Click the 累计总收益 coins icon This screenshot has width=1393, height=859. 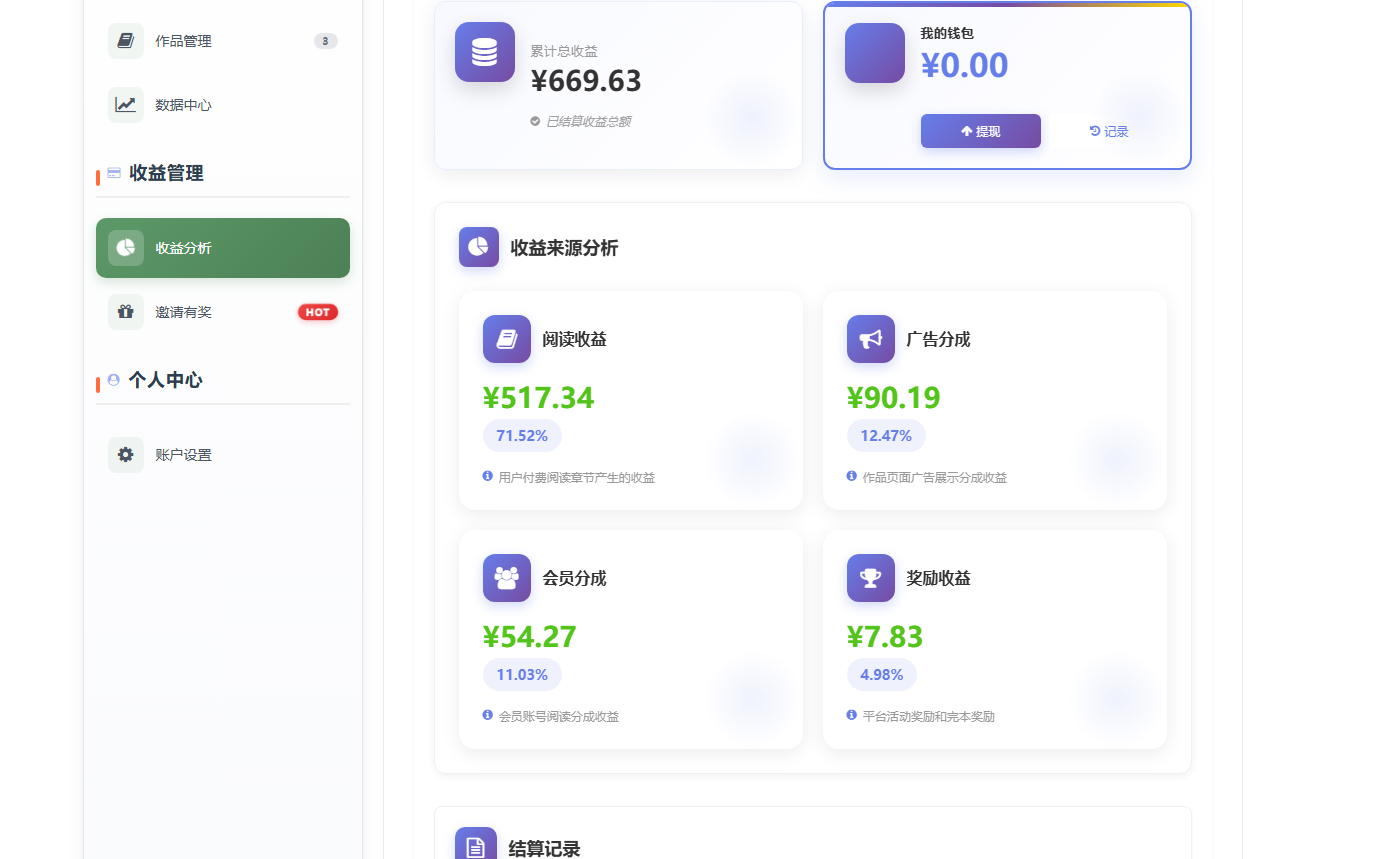pos(484,52)
